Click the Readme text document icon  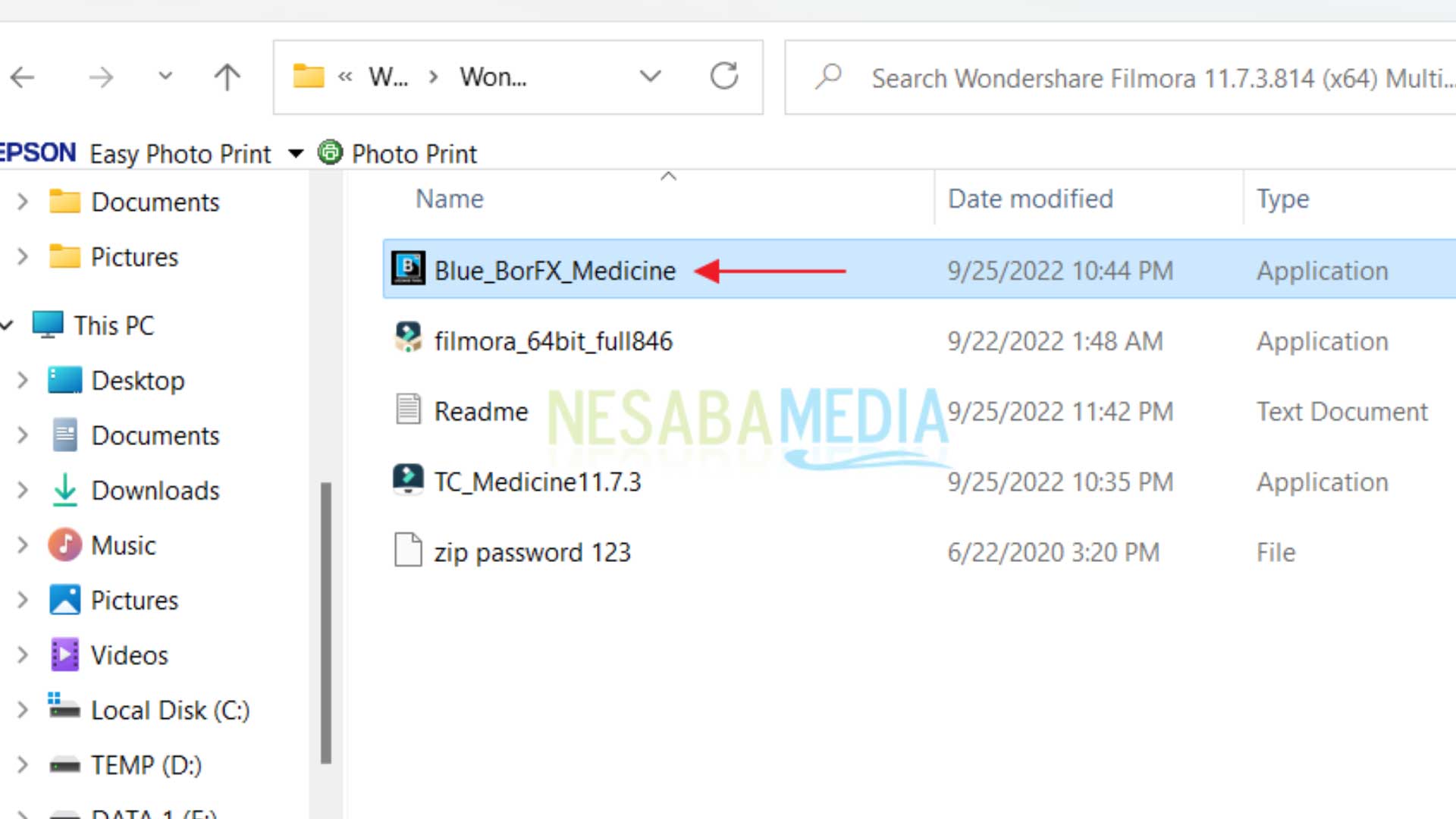click(x=408, y=408)
